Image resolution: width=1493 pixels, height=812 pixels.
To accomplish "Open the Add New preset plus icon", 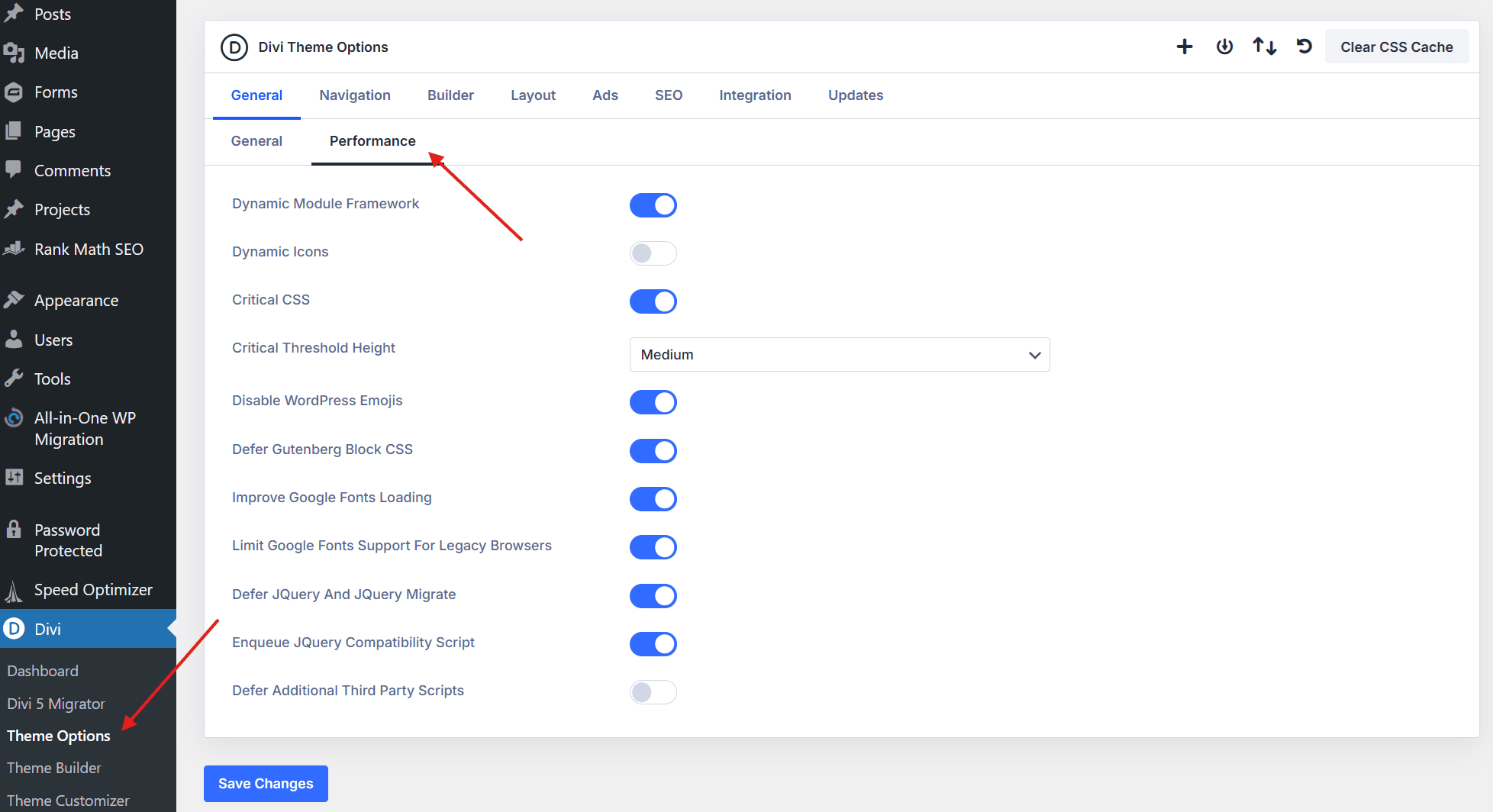I will click(x=1184, y=47).
